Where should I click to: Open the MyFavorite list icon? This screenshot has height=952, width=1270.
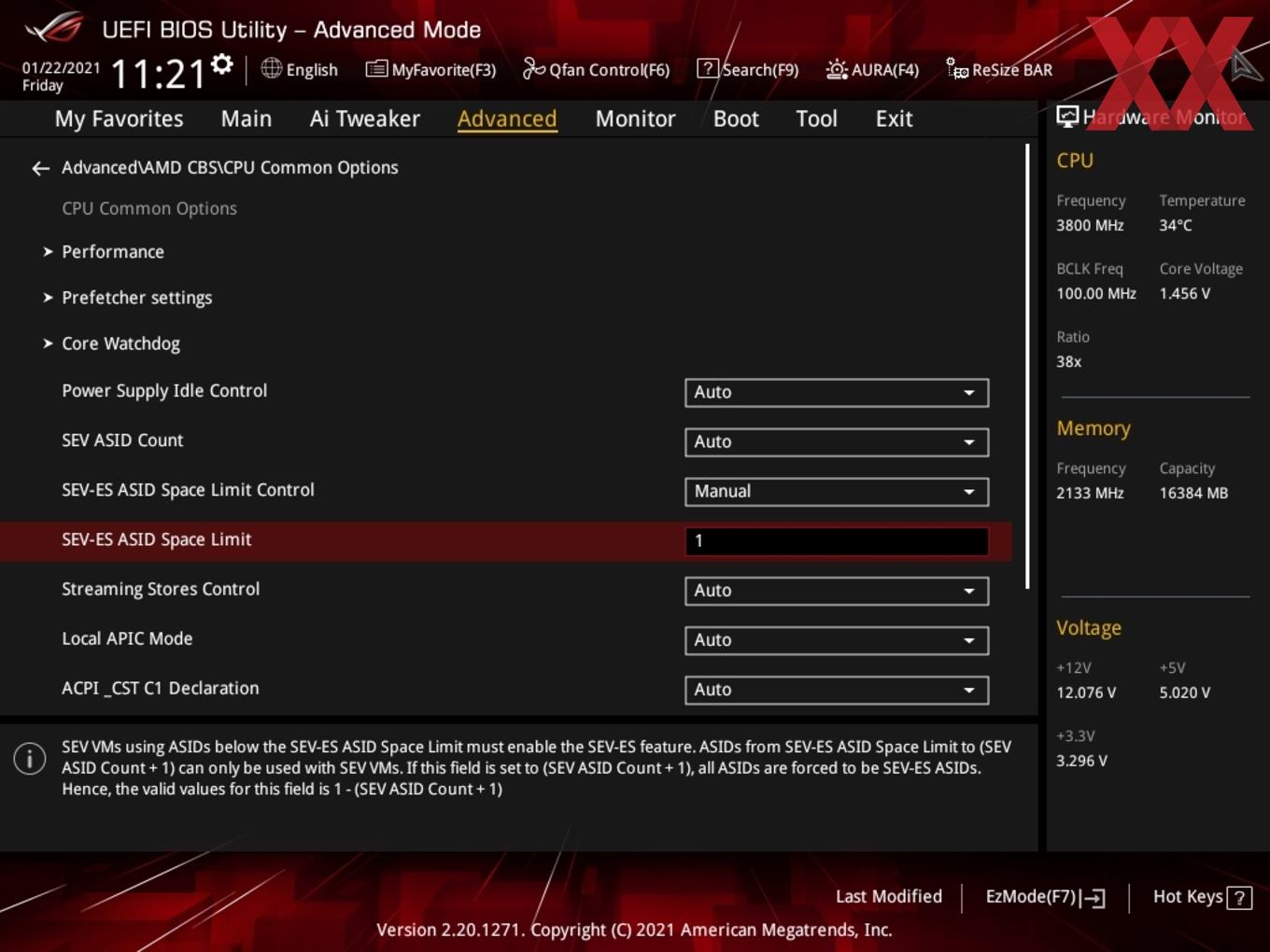click(376, 69)
